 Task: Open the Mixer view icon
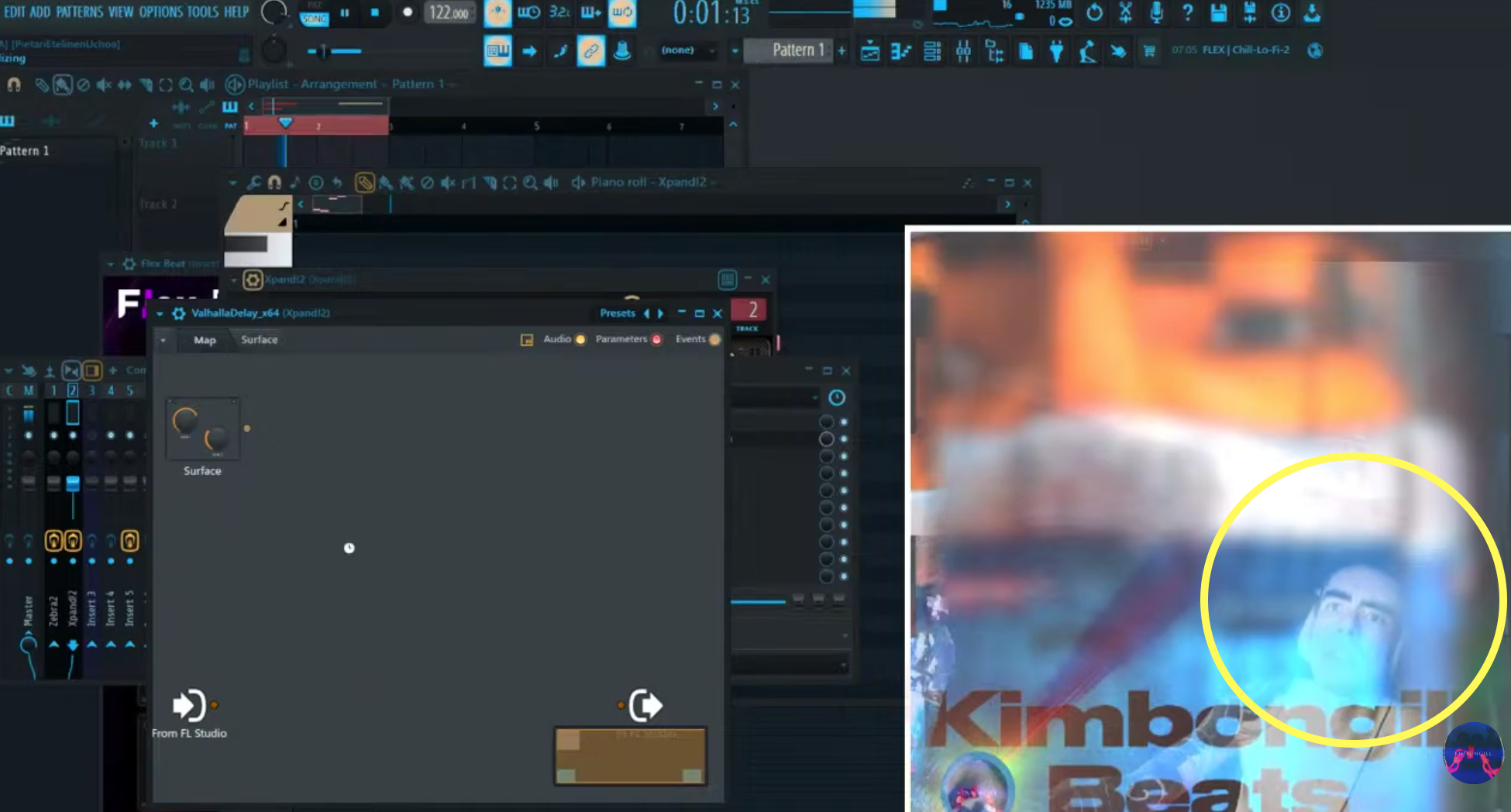pos(963,52)
